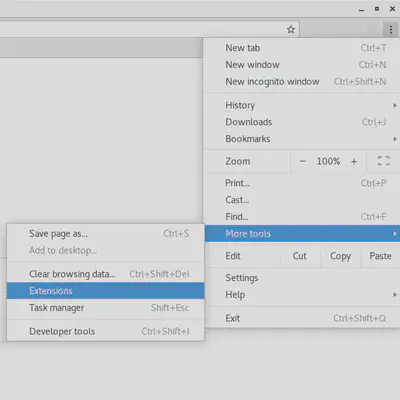Increase zoom with the plus button
This screenshot has width=400, height=400.
coord(354,161)
